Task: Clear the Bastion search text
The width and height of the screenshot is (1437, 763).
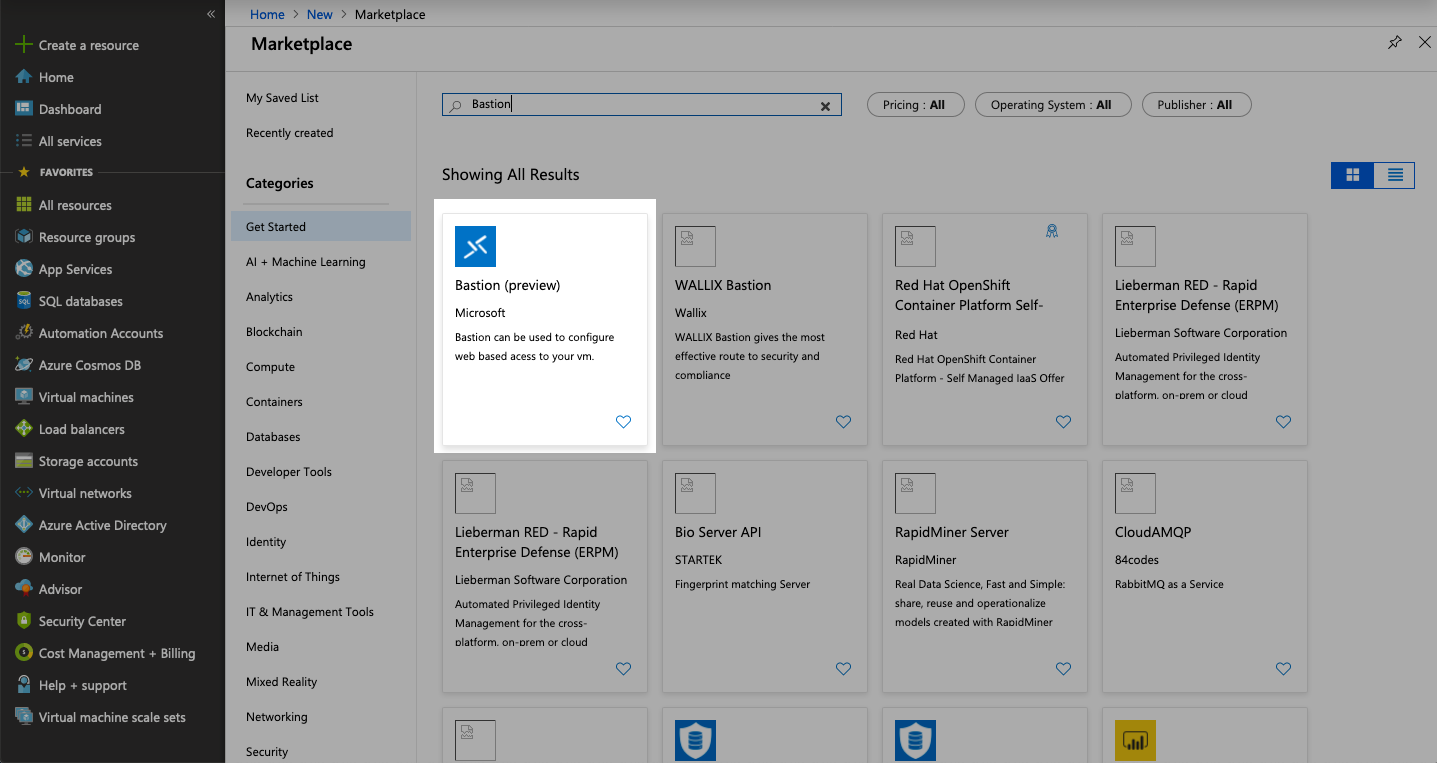Action: pyautogui.click(x=826, y=105)
